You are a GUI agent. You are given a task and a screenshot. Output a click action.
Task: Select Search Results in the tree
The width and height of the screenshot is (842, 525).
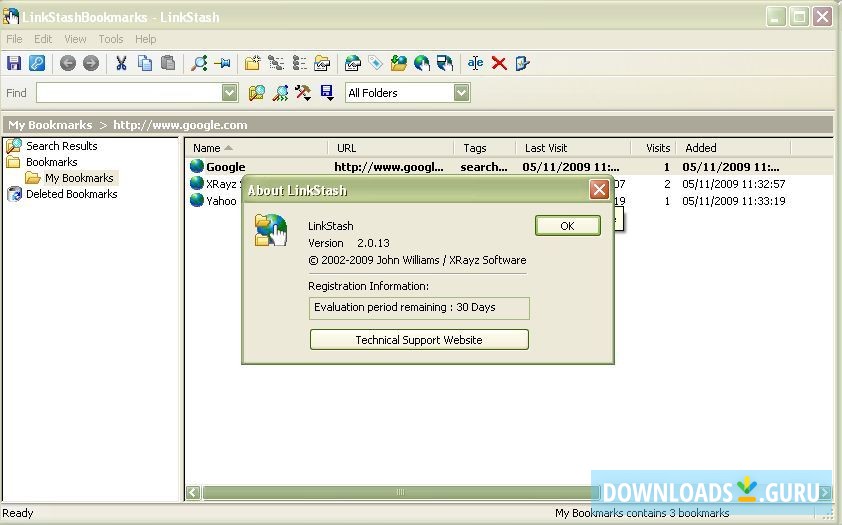62,146
